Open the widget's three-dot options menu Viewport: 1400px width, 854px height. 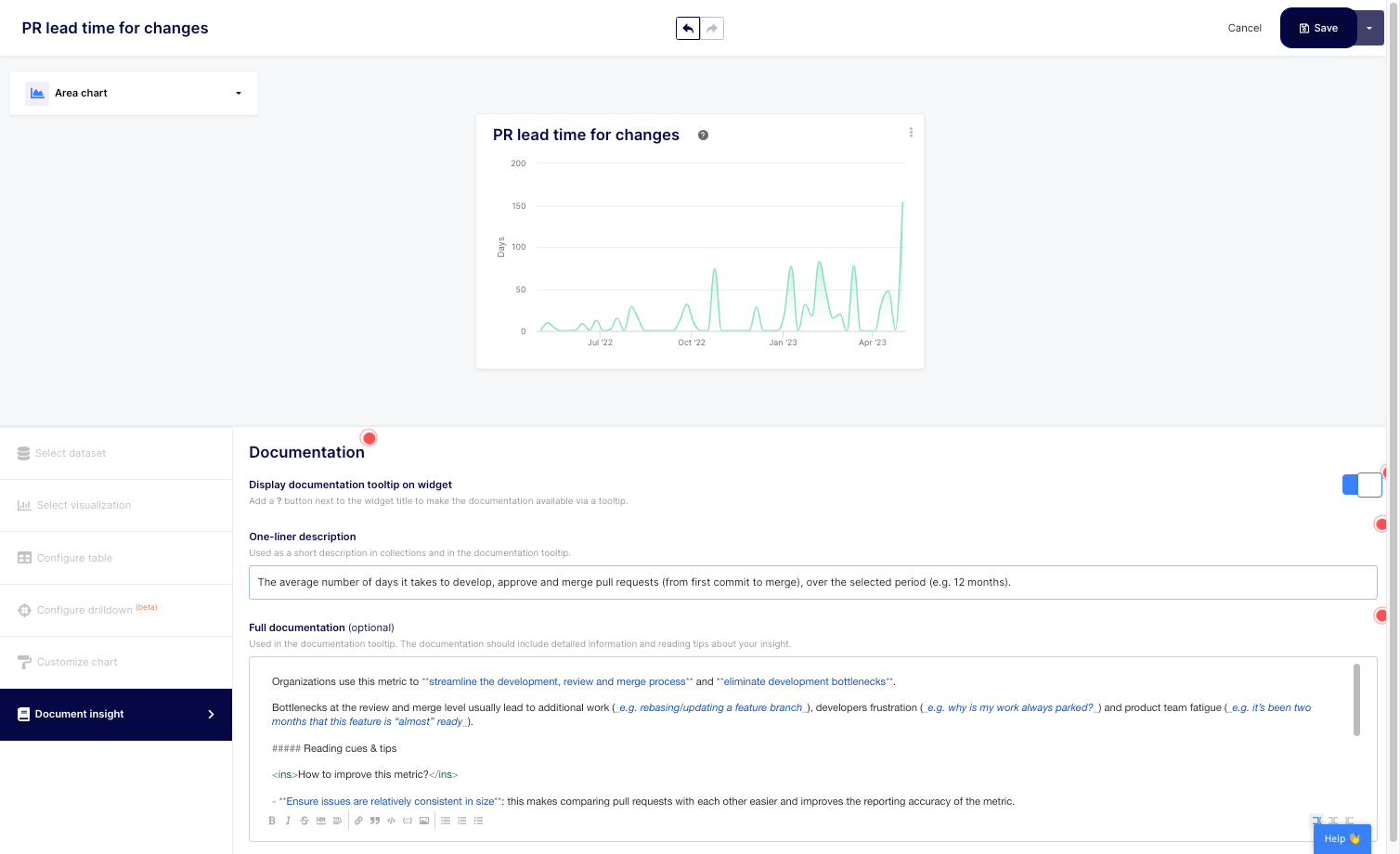pyautogui.click(x=911, y=133)
